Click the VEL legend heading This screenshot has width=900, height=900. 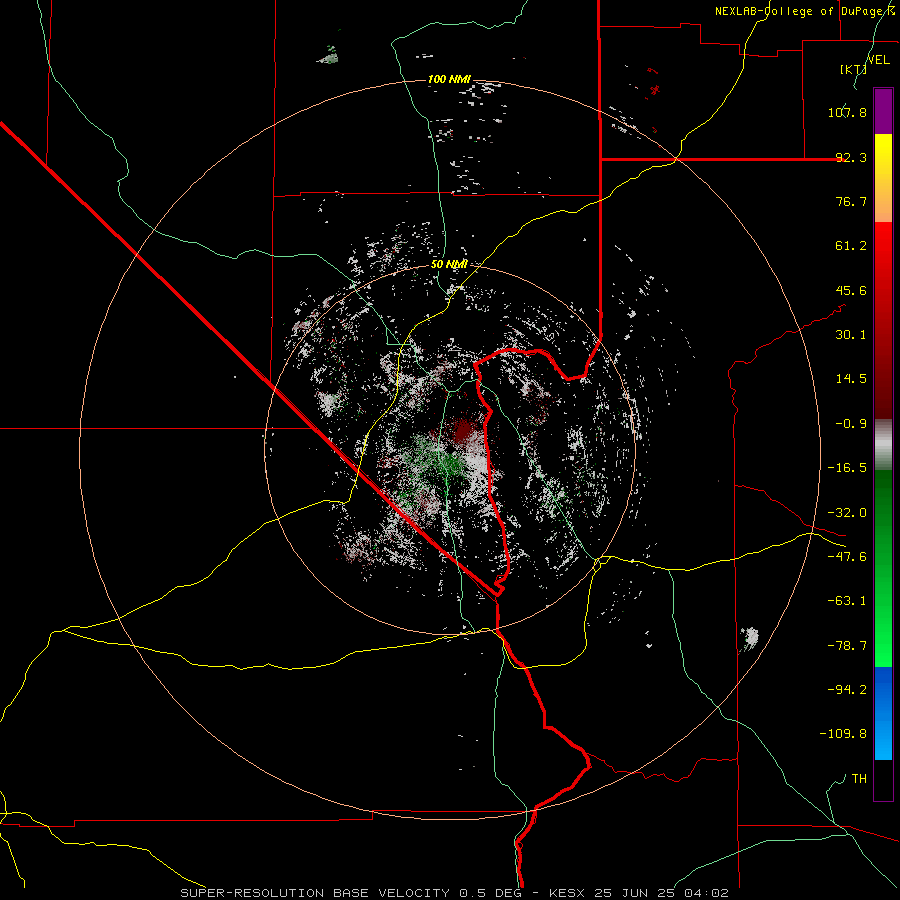[878, 60]
